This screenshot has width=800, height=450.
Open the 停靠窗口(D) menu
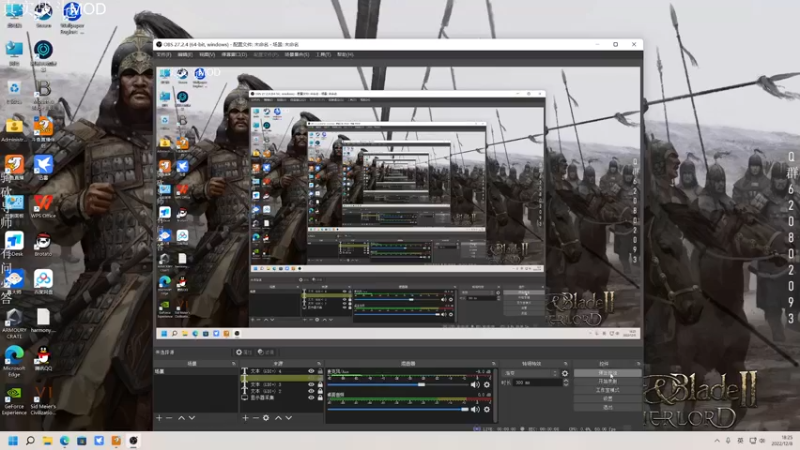tap(234, 55)
